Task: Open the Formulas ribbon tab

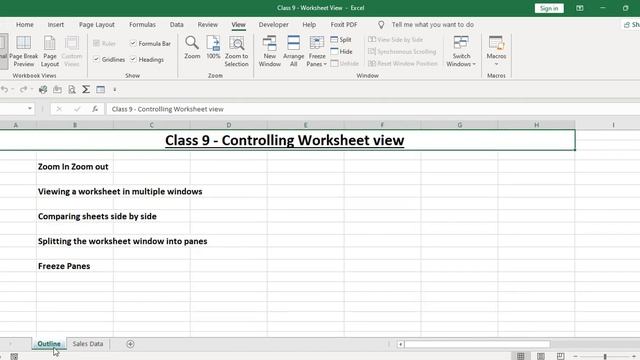Action: [142, 24]
